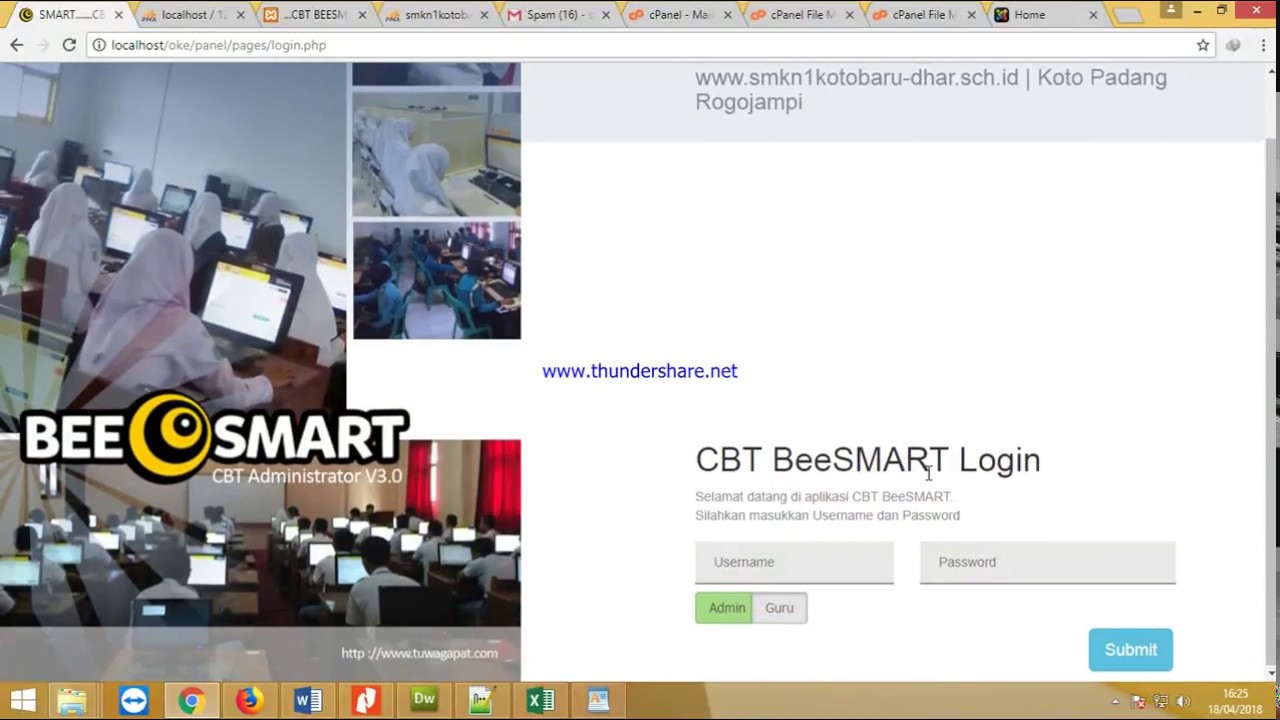The width and height of the screenshot is (1280, 720).
Task: Open the green notepad app in taskbar
Action: click(482, 700)
